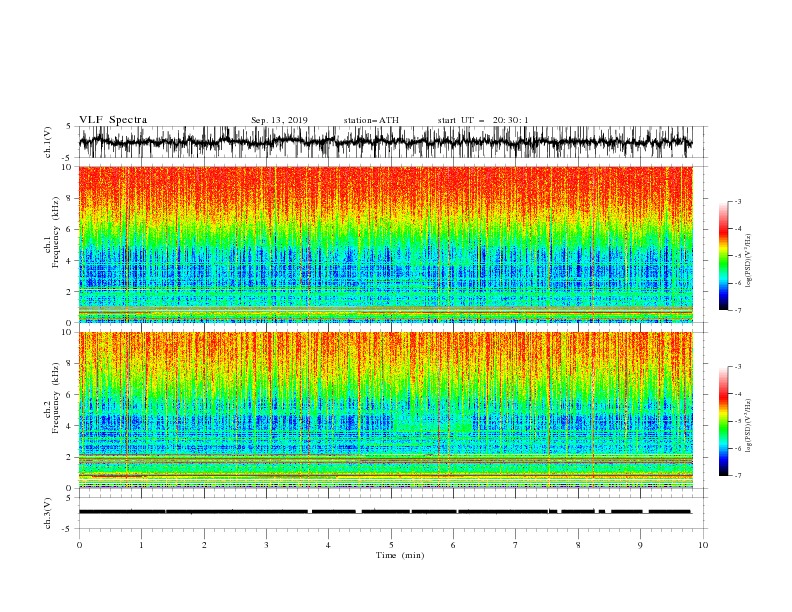This screenshot has height=612, width=792.
Task: Click the "-4" label on ch.2 color bar
Action: 738,394
